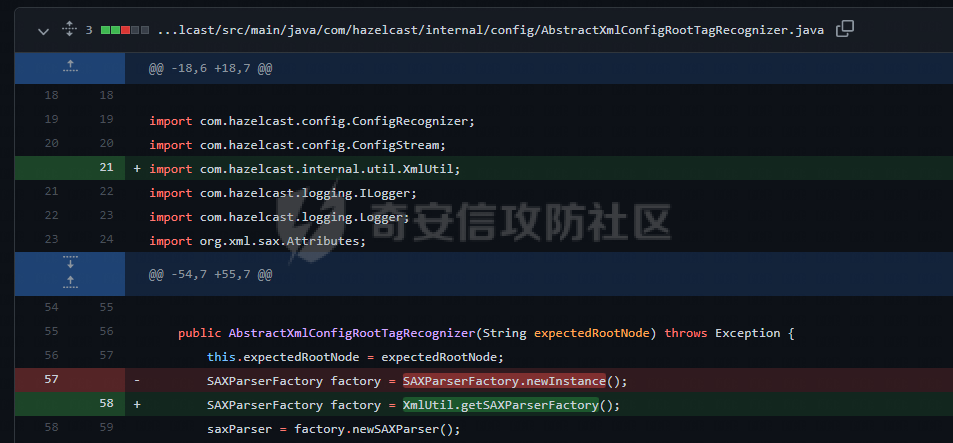The image size is (953, 443).
Task: Collapse the AbstractXmlConfigRootTagRecognizer.java file diff
Action: (x=43, y=30)
